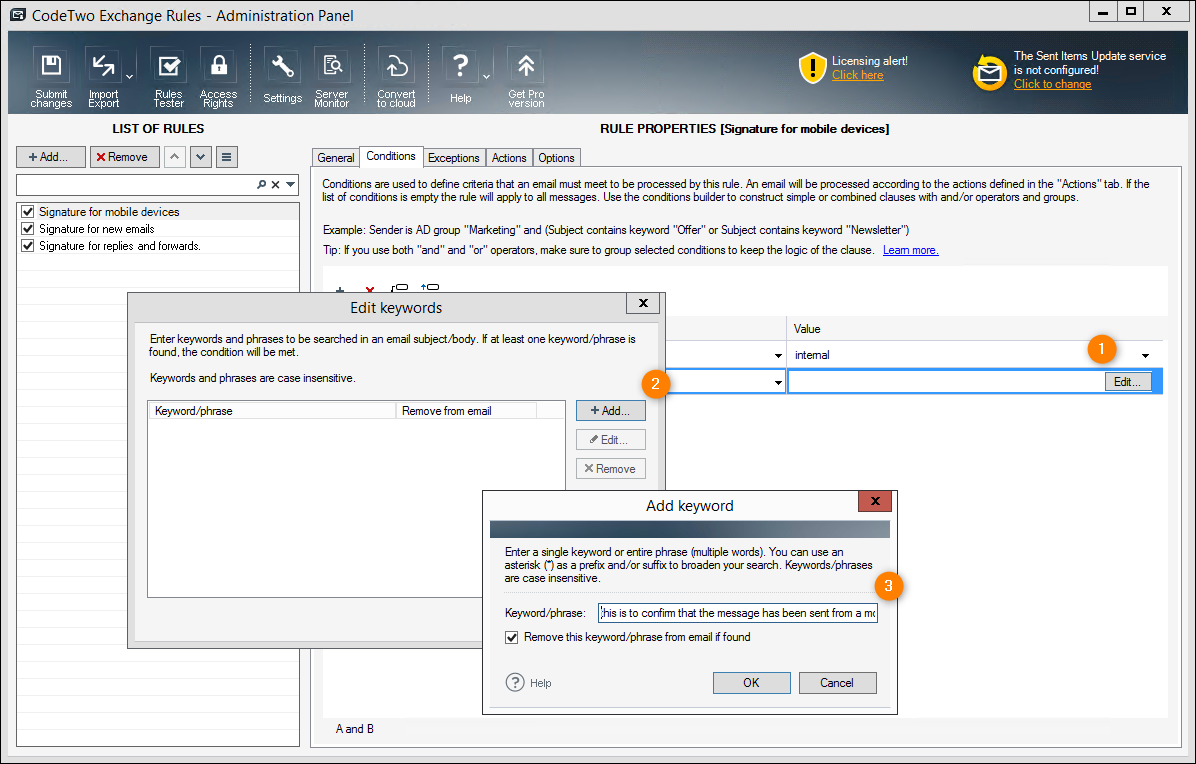1196x764 pixels.
Task: Click Remove in the Edit keywords dialog
Action: click(x=610, y=468)
